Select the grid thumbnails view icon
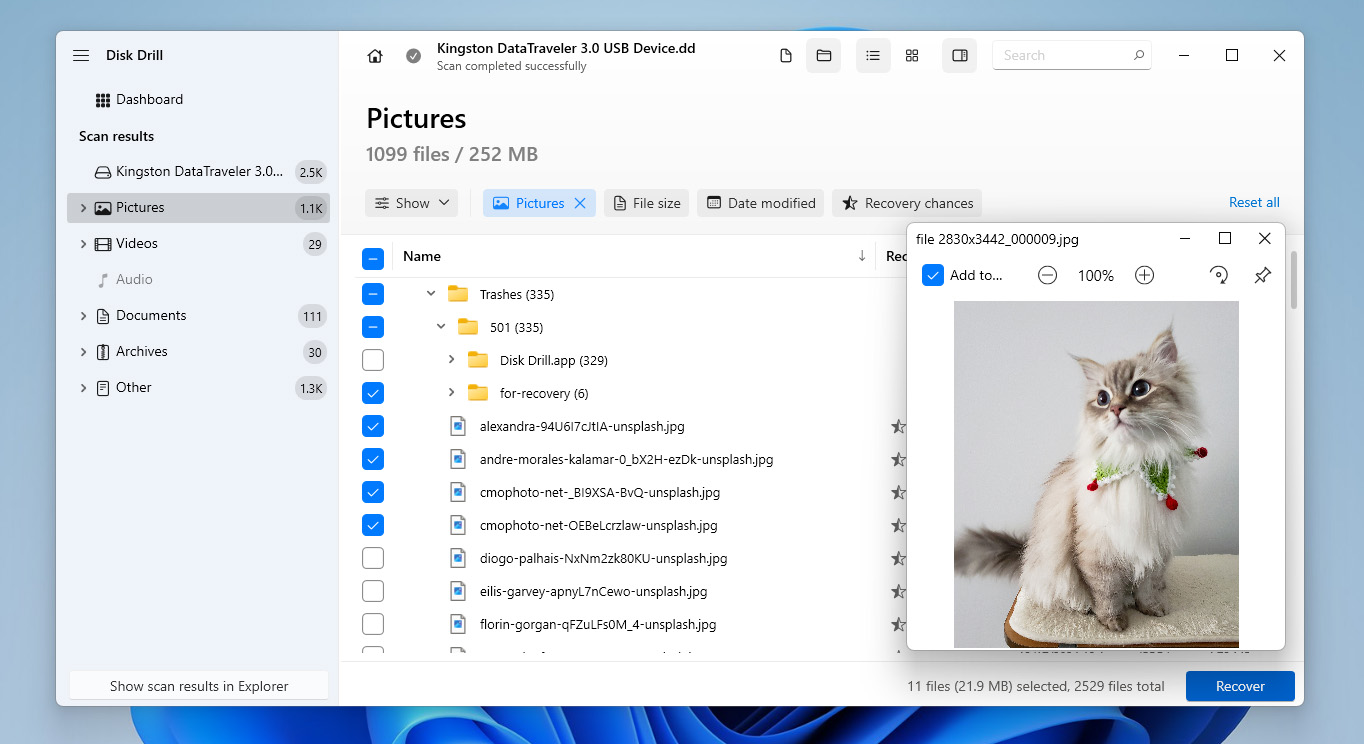 tap(912, 56)
